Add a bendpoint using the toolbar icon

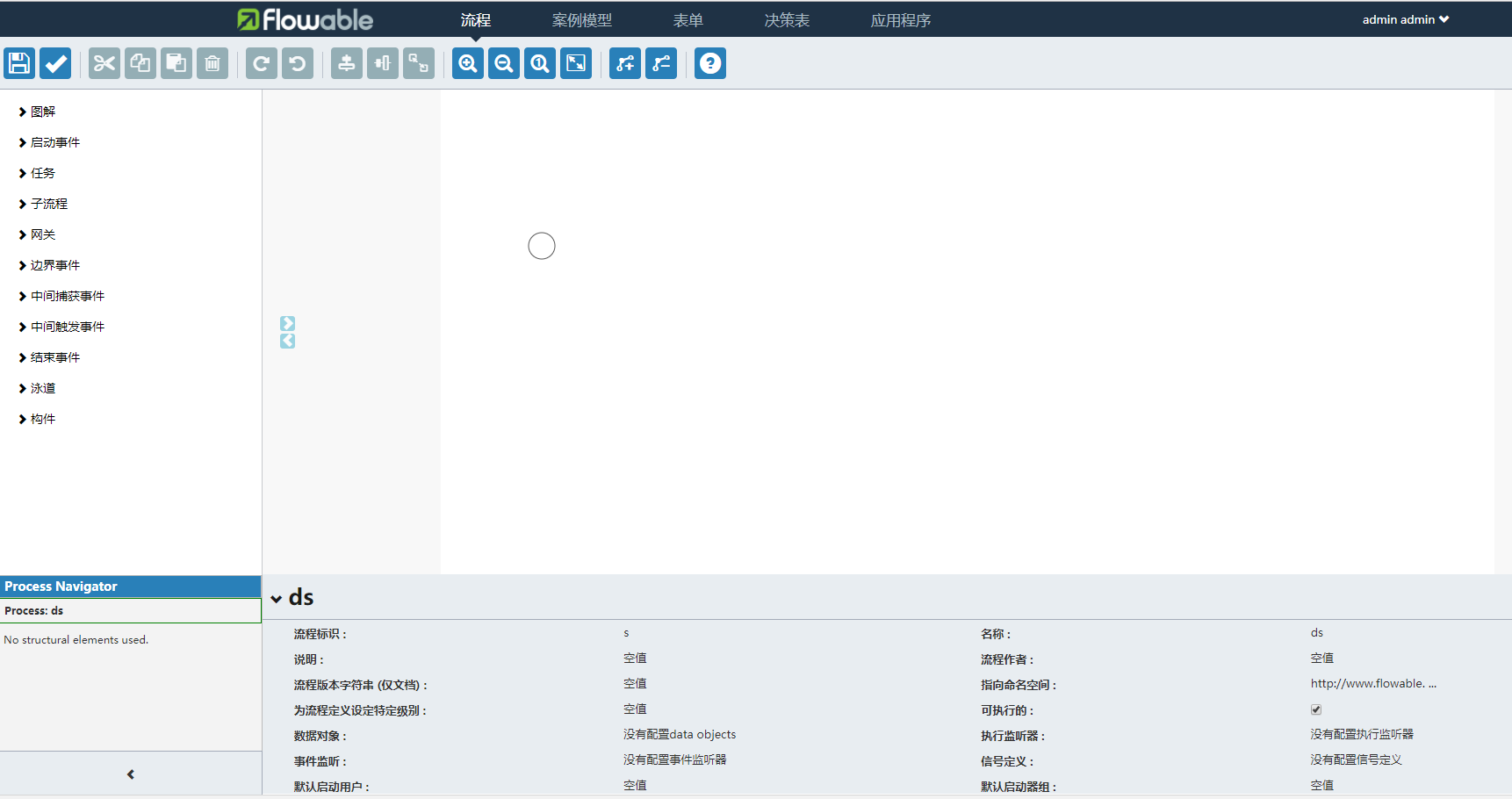(624, 62)
